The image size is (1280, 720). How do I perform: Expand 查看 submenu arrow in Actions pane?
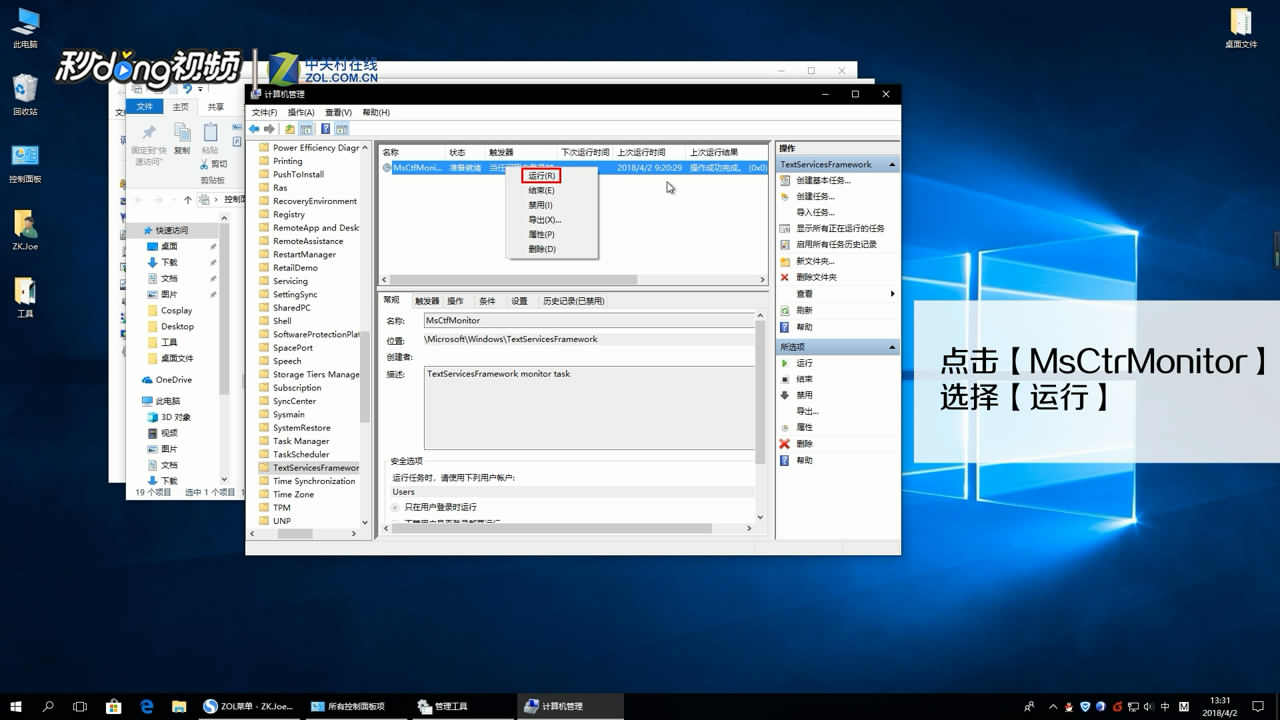click(x=892, y=294)
